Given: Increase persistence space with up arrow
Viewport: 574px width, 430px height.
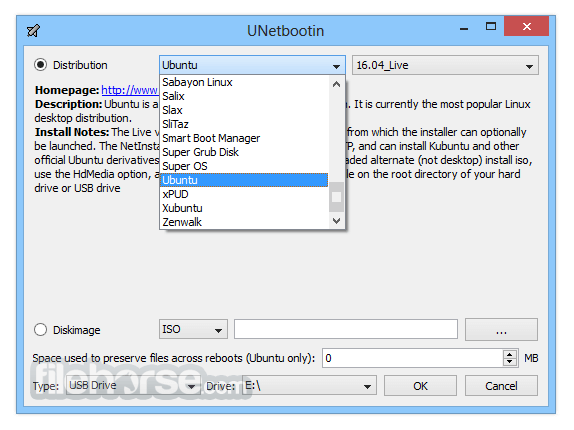Looking at the screenshot, I should (x=510, y=354).
